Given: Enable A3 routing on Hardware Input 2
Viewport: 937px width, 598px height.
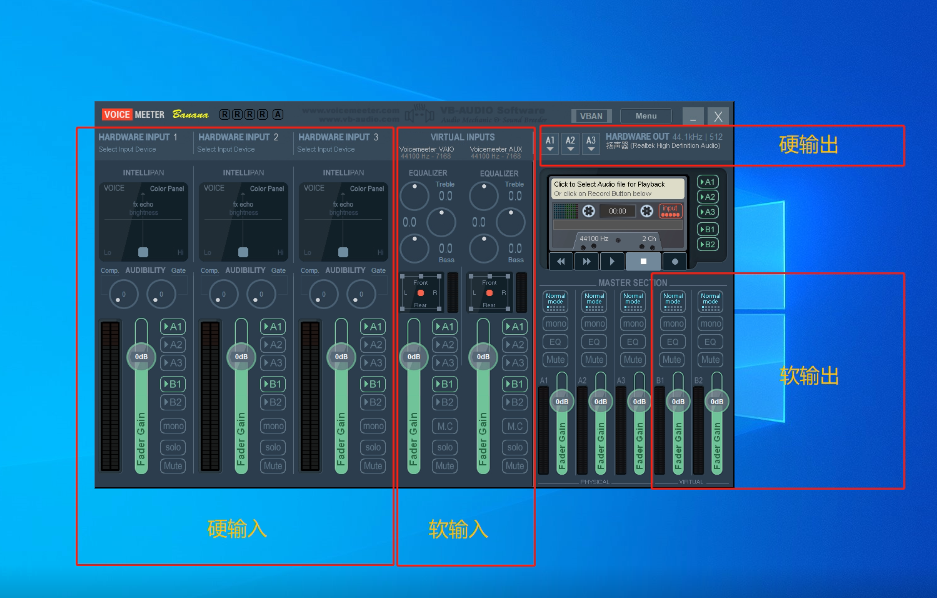Looking at the screenshot, I should (x=273, y=363).
